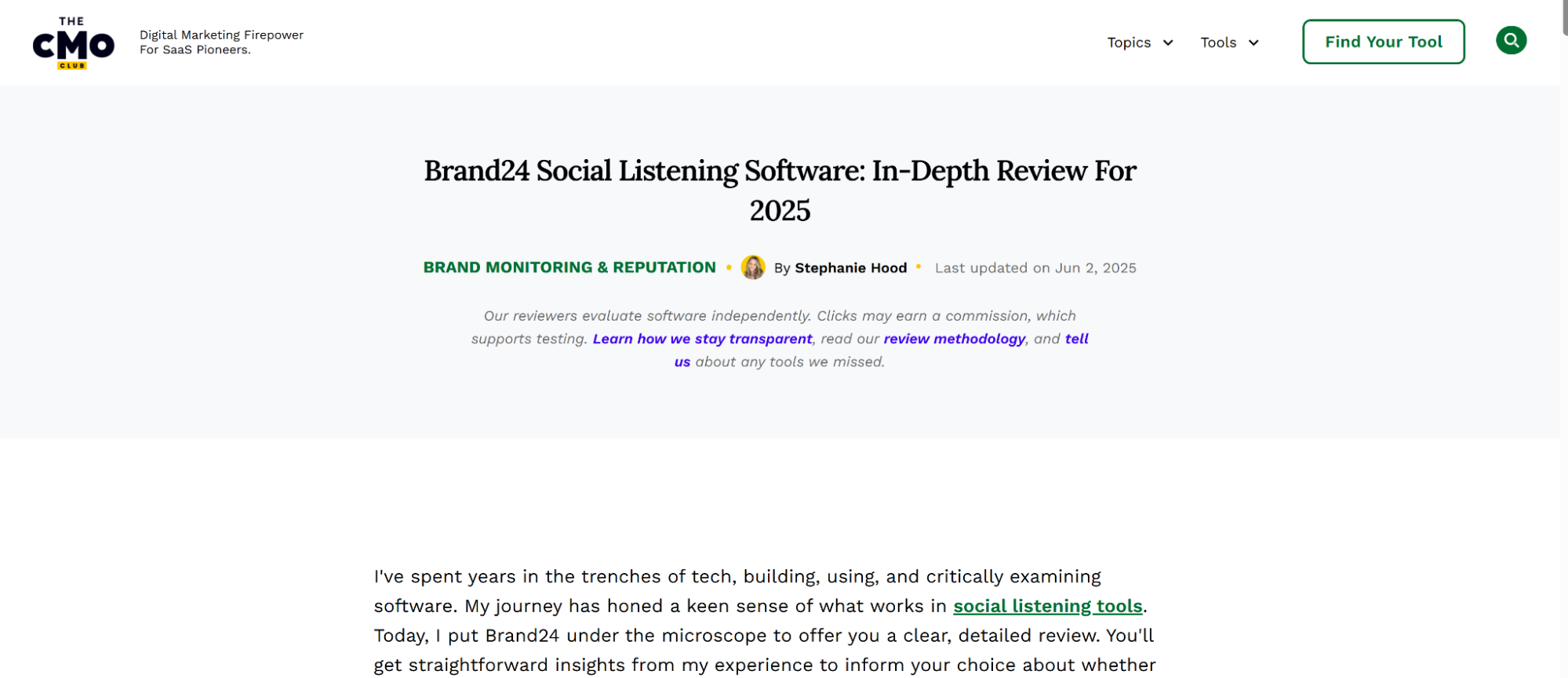
Task: Follow 'Learn how we stay transparent' link
Action: click(x=702, y=339)
